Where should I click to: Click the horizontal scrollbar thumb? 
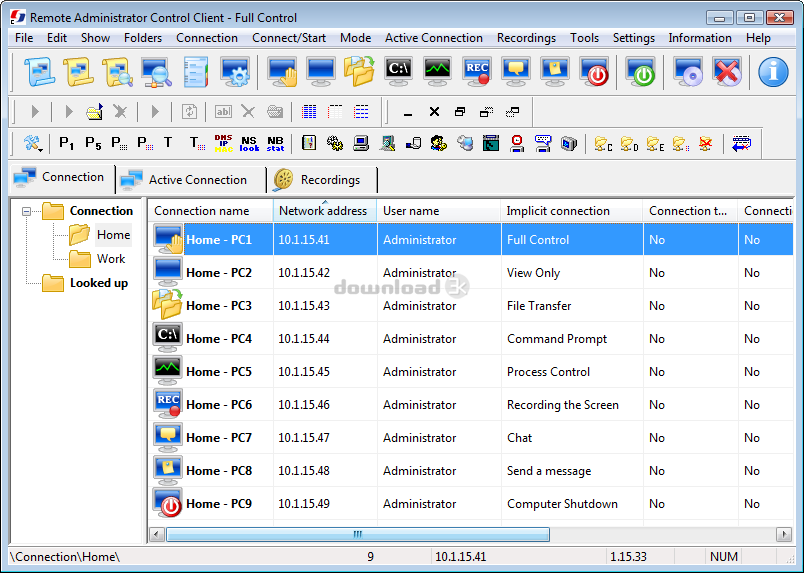tap(357, 535)
